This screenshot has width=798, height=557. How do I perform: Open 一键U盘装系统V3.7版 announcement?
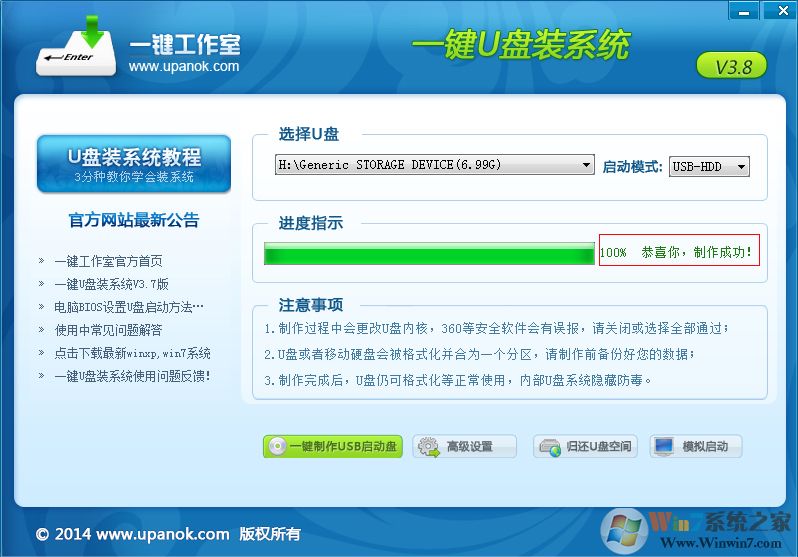tap(111, 284)
